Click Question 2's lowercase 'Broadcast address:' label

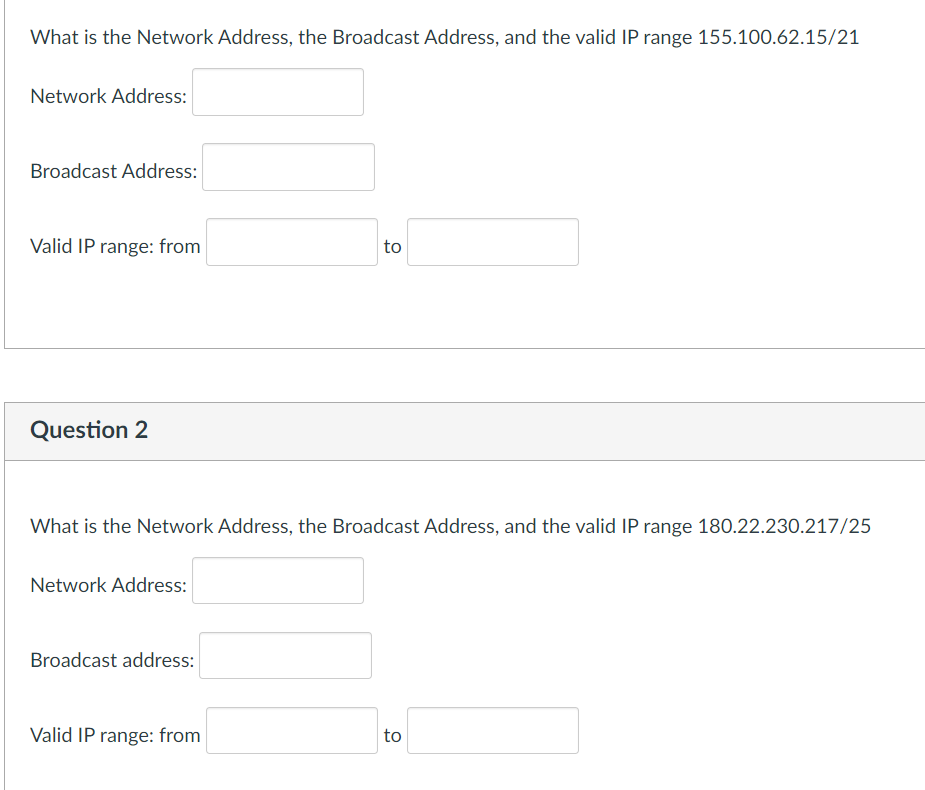point(112,660)
